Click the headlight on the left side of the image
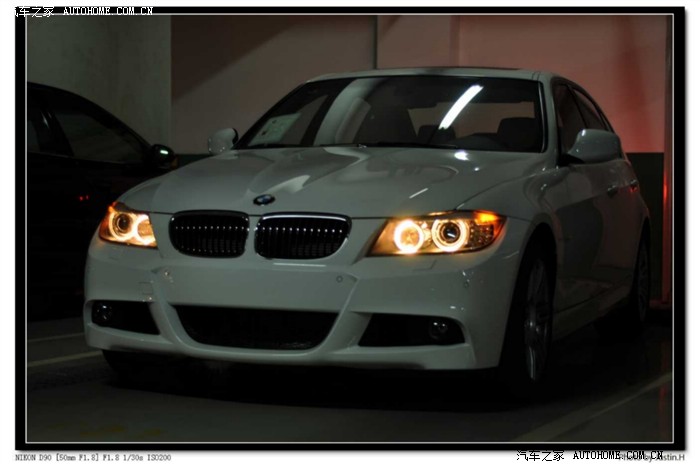The image size is (700, 464). pos(127,225)
